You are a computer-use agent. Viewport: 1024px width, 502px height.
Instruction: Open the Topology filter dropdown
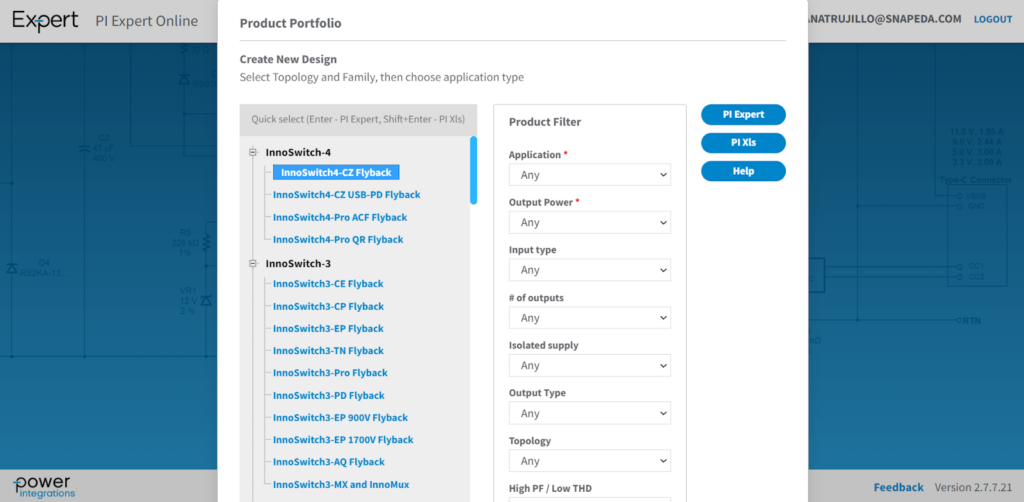tap(590, 461)
